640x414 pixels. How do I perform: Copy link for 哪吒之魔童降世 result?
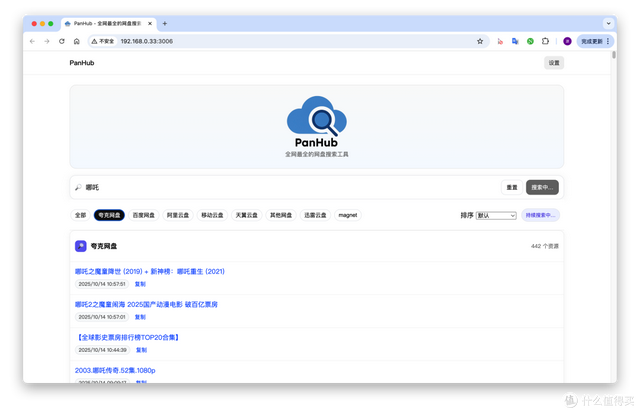click(x=140, y=284)
